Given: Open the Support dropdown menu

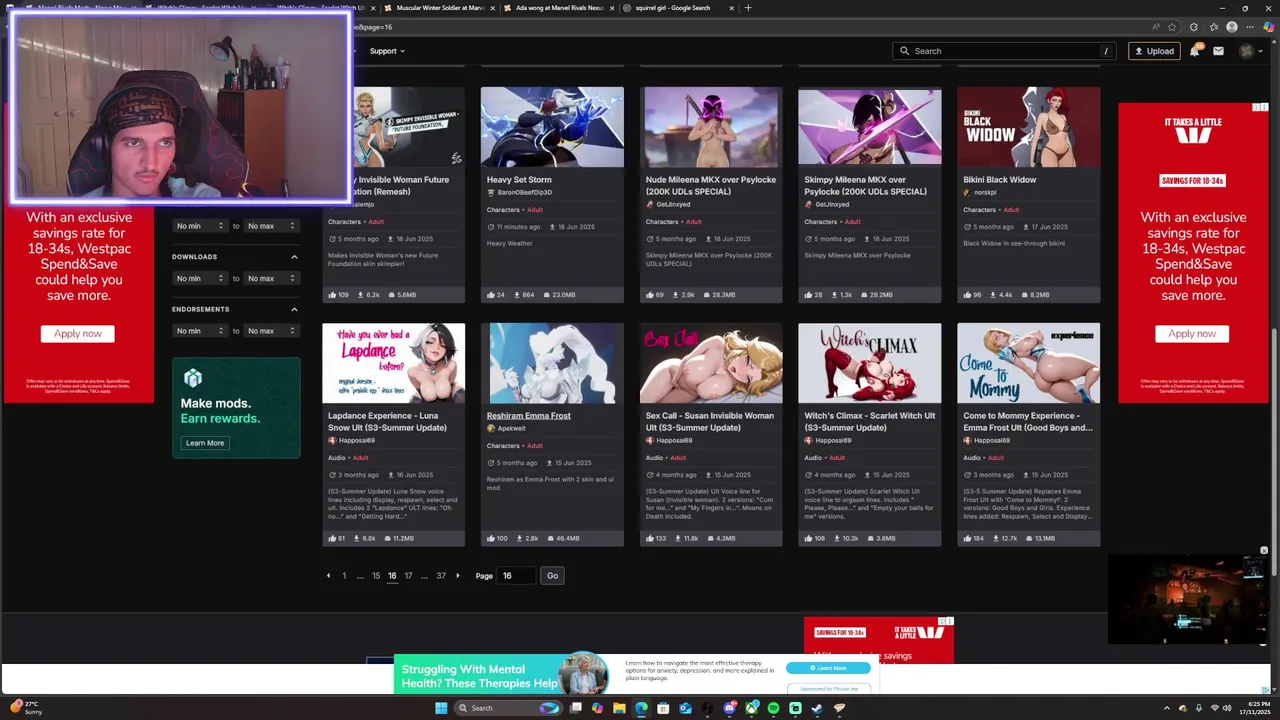Looking at the screenshot, I should point(387,51).
